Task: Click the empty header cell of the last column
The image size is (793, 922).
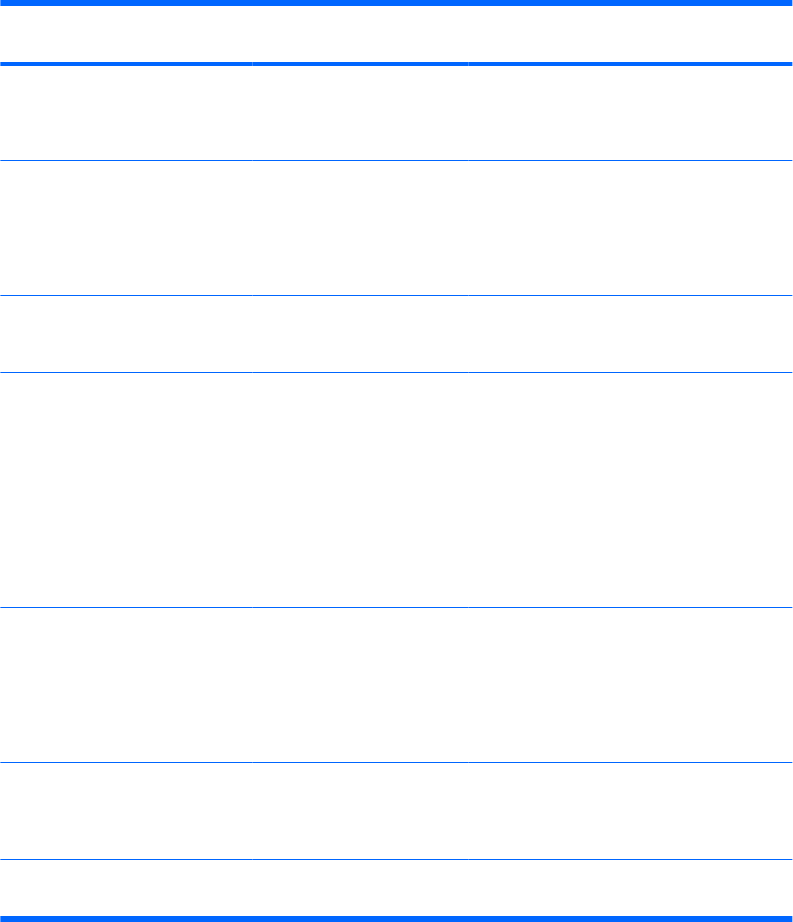Action: click(629, 35)
